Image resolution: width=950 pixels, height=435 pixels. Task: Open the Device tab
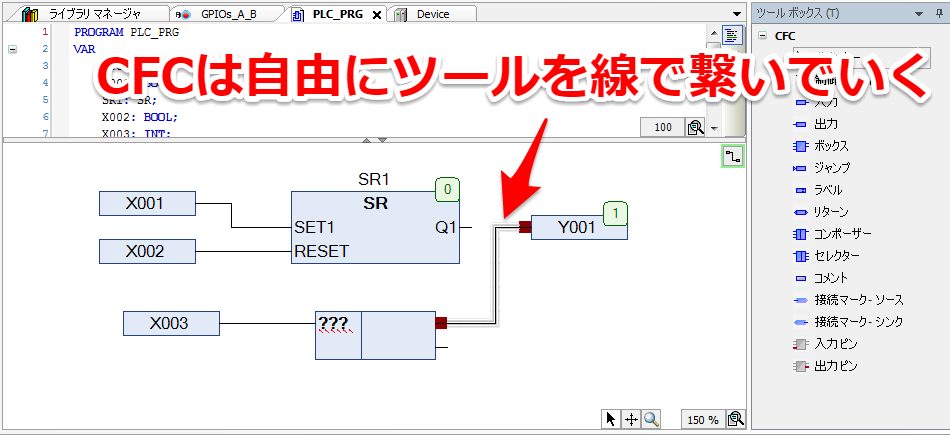pos(432,14)
